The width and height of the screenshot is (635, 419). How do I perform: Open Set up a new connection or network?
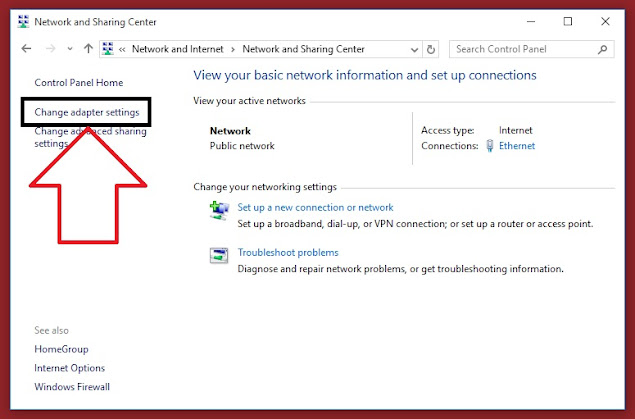click(315, 207)
